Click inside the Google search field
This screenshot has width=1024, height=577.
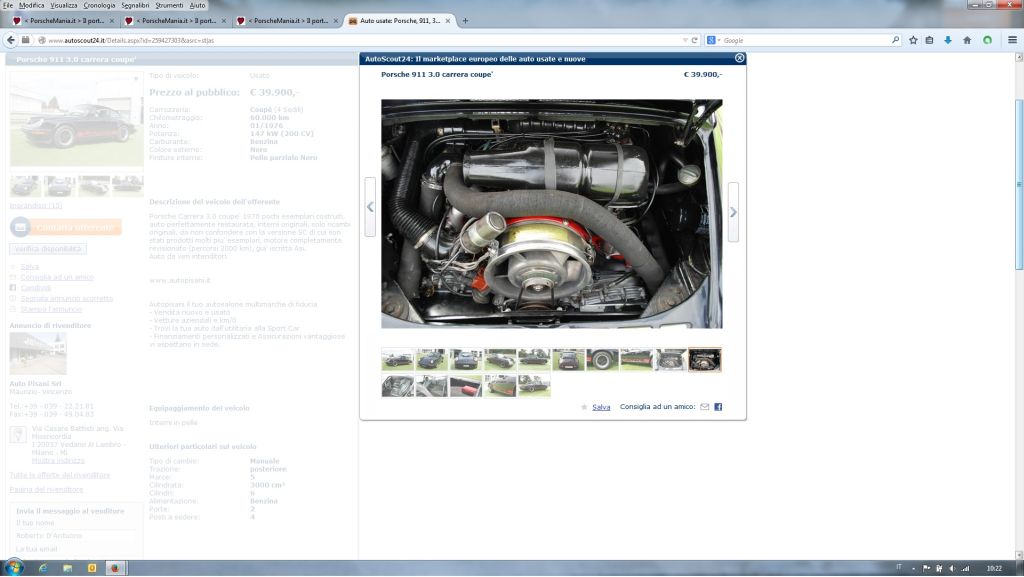coord(806,40)
